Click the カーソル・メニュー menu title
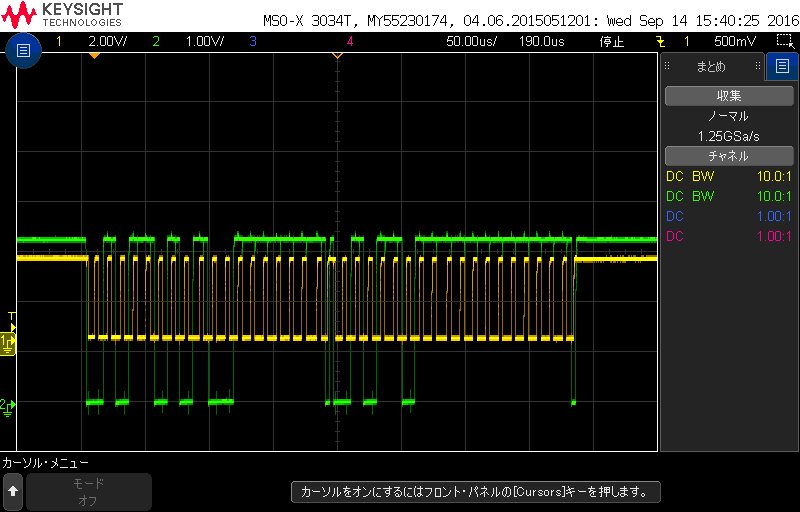800x512 pixels. coord(45,463)
